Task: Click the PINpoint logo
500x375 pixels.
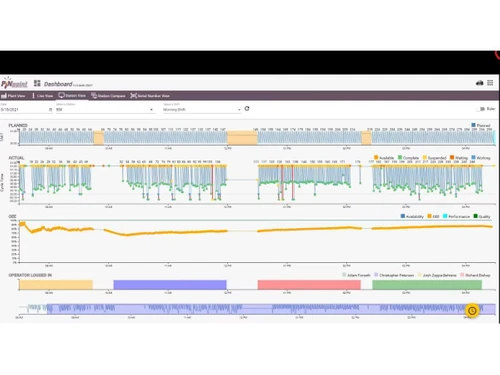Action: pyautogui.click(x=14, y=83)
